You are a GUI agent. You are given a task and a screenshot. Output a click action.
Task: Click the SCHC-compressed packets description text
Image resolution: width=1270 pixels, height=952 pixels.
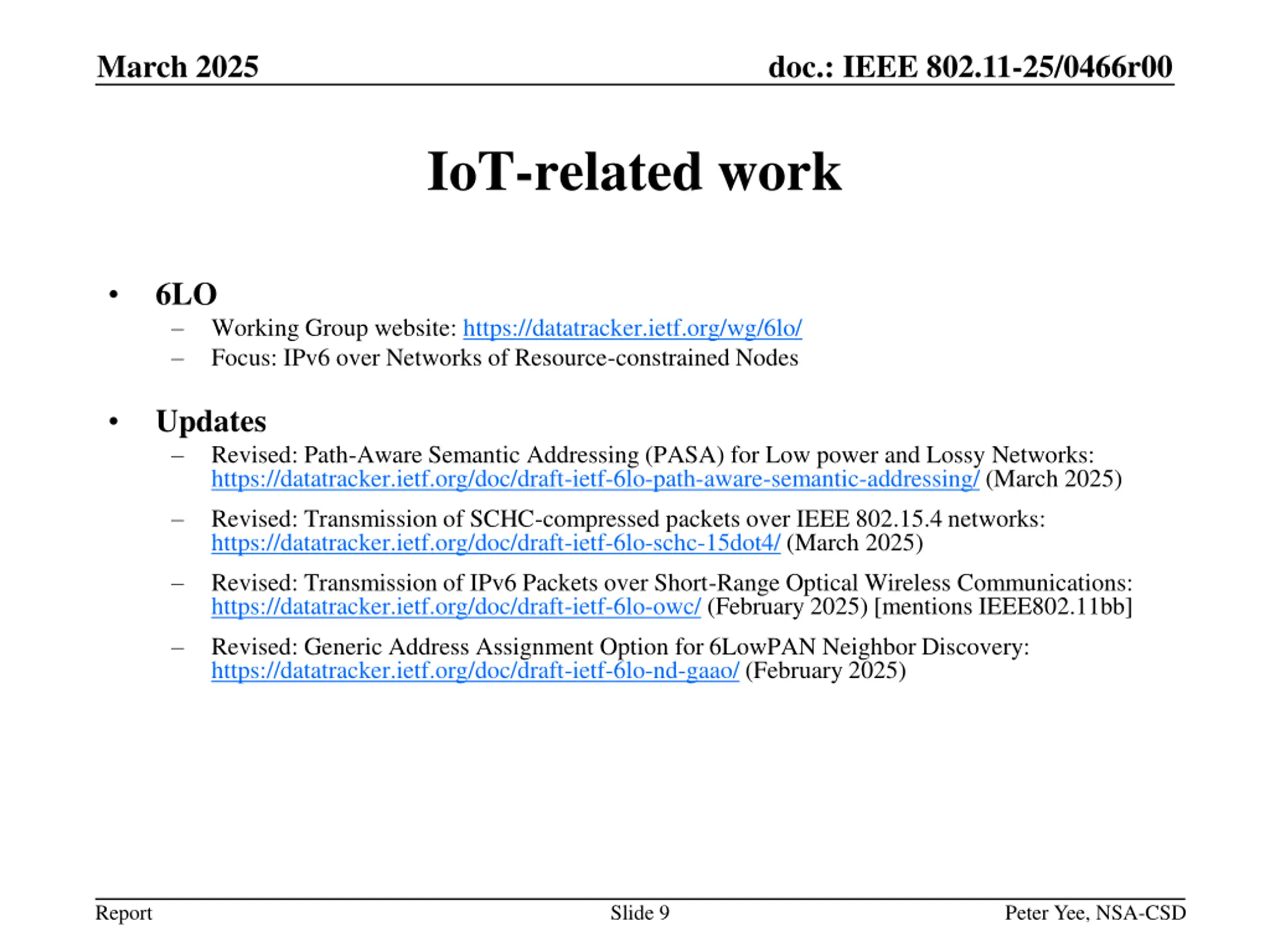[628, 519]
